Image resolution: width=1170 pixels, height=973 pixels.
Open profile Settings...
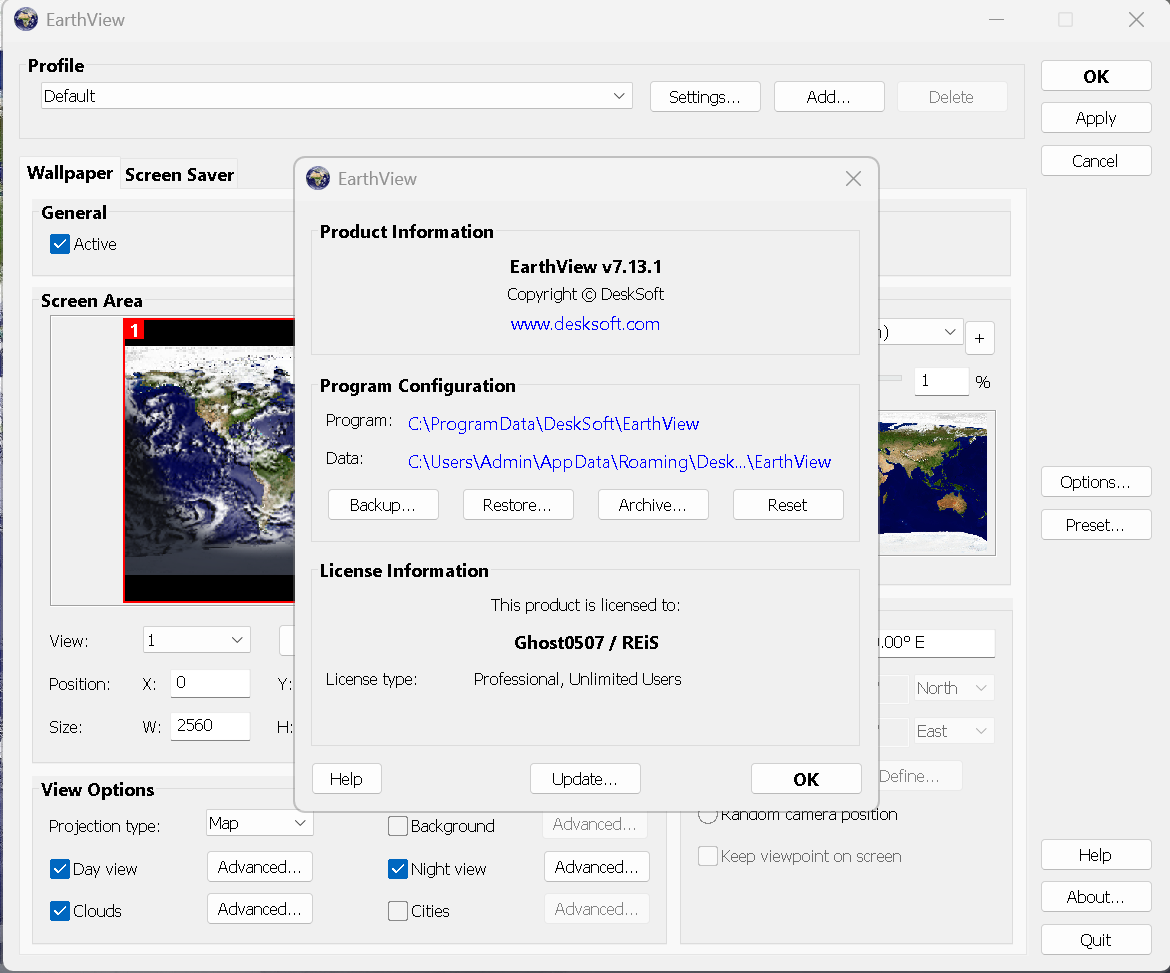(705, 97)
